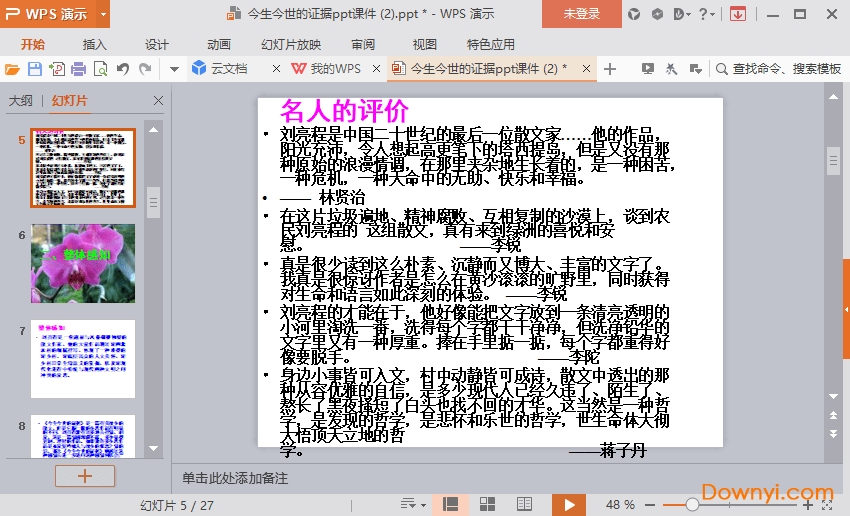Click the add new slide plus button
Image resolution: width=850 pixels, height=516 pixels.
click(84, 476)
